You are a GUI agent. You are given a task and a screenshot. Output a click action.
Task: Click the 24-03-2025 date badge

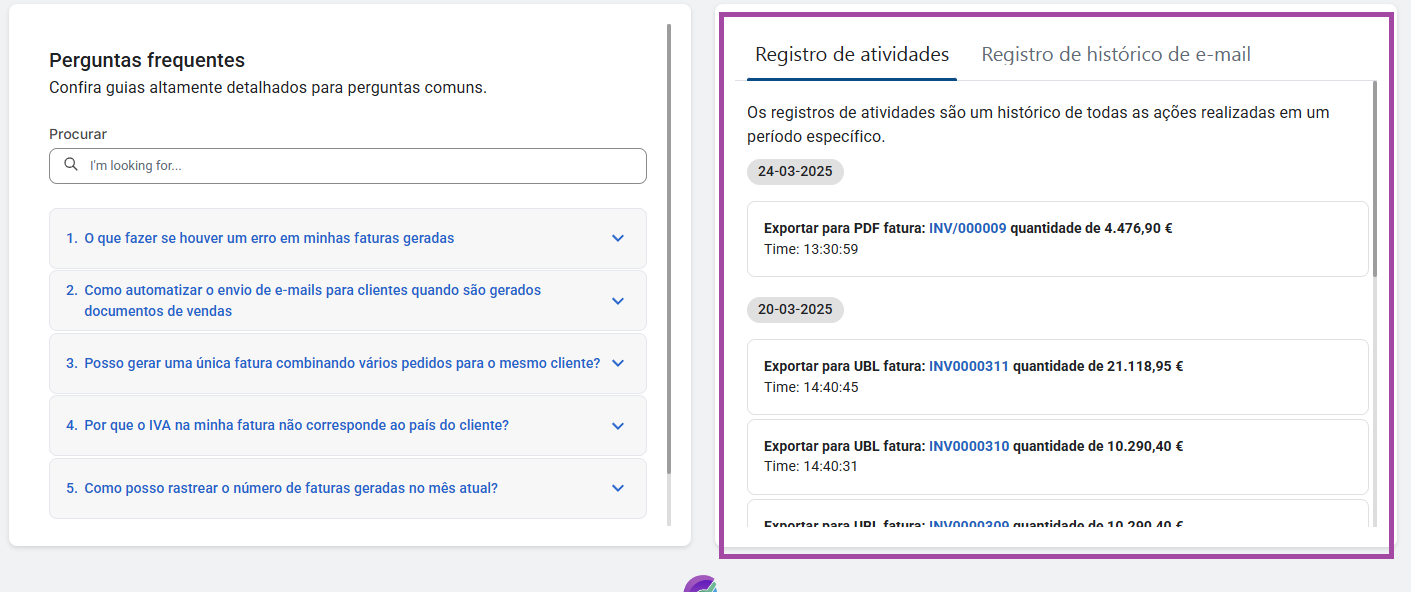coord(795,171)
